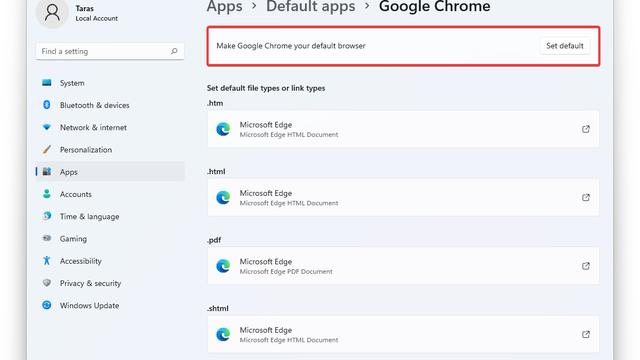Click the Privacy shield icon
The image size is (640, 360).
47,282
